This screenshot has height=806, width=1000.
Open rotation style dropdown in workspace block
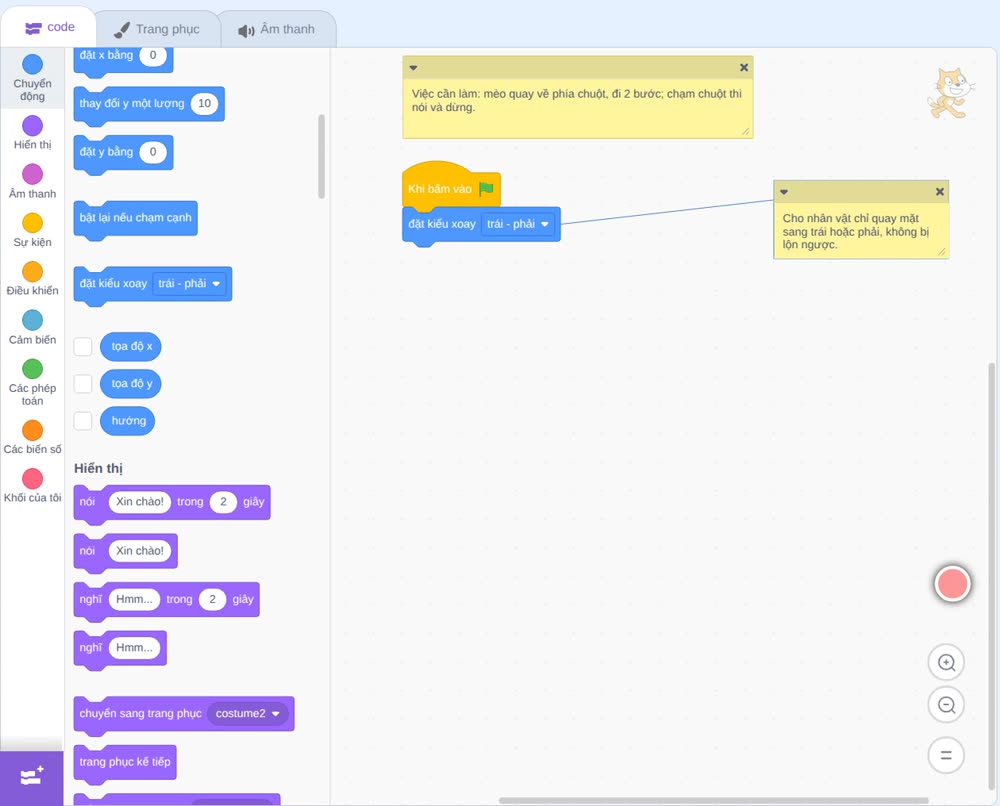(x=518, y=224)
